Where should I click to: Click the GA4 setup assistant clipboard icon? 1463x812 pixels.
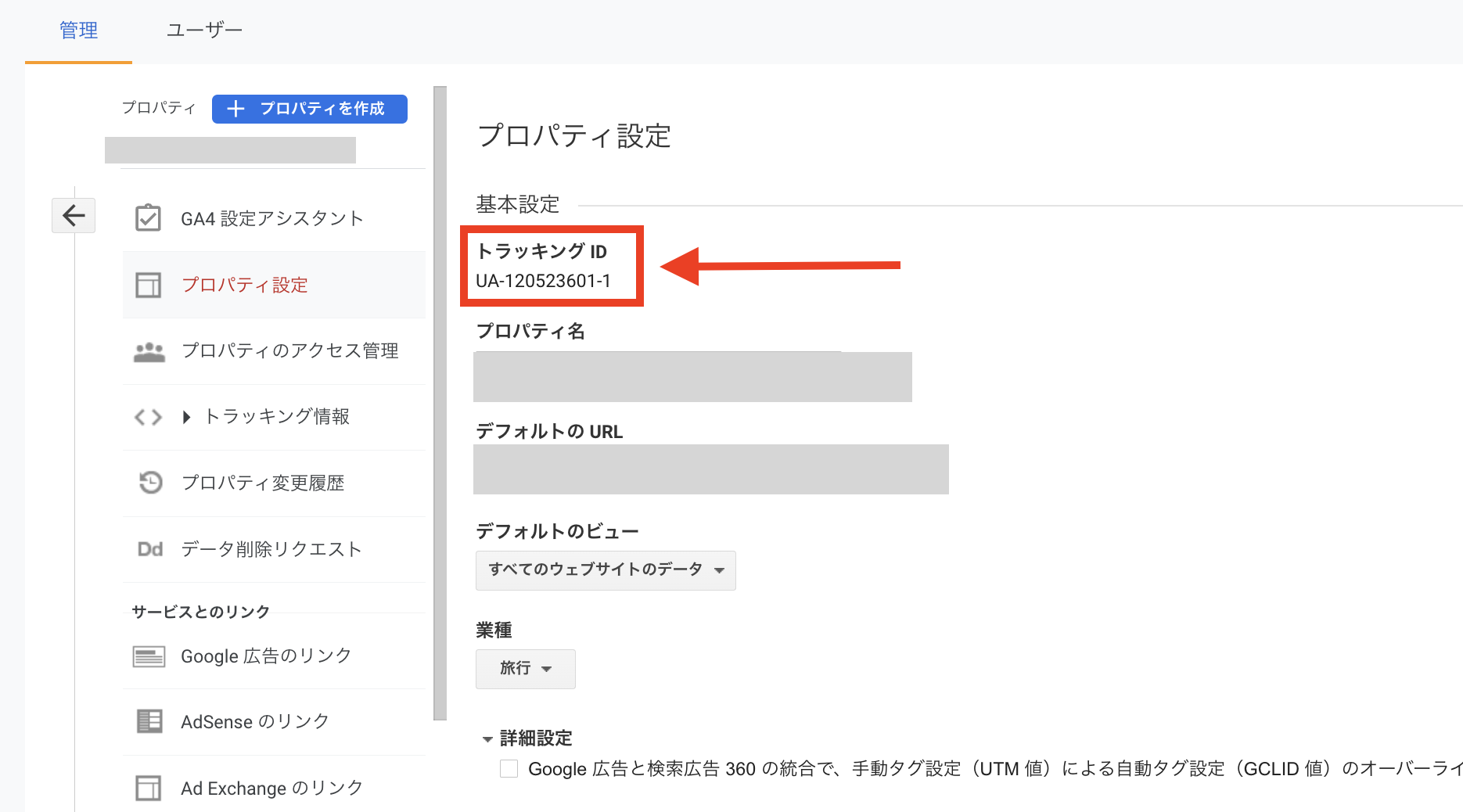tap(148, 218)
